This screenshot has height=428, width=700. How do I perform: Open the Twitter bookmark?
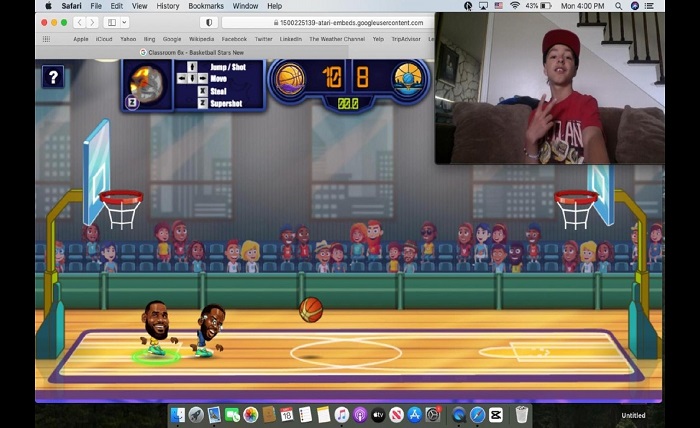point(263,39)
